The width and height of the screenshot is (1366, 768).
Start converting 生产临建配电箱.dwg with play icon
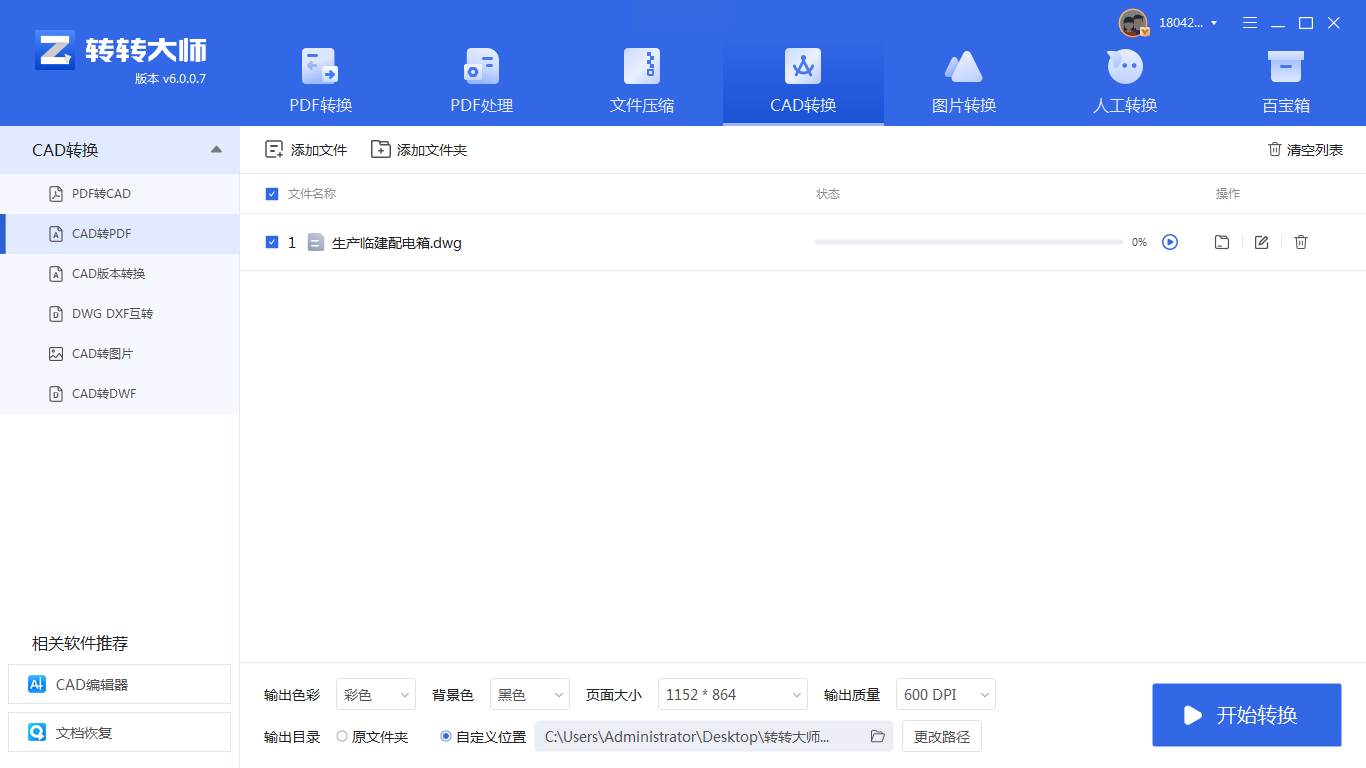pyautogui.click(x=1170, y=242)
